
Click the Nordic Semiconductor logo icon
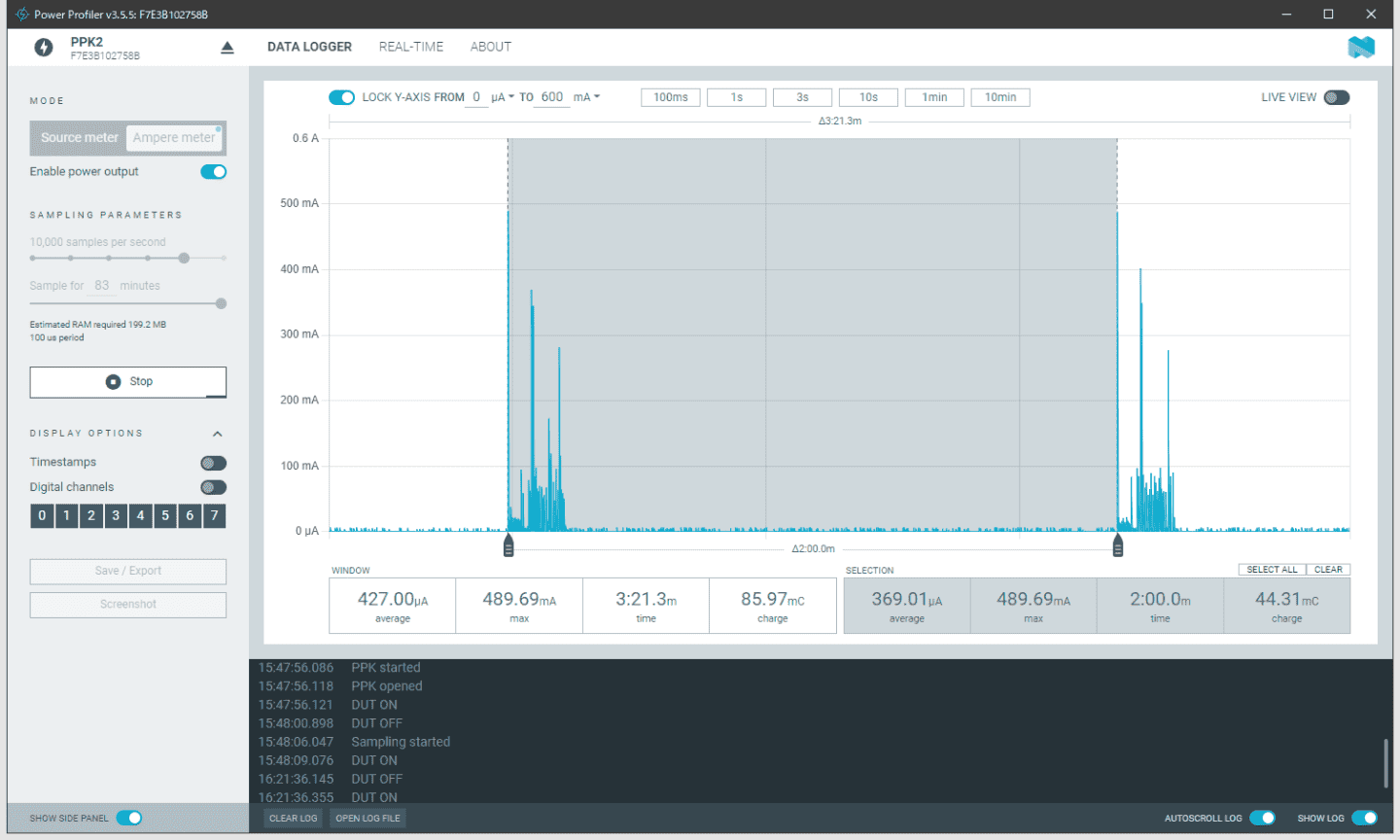[x=1361, y=47]
